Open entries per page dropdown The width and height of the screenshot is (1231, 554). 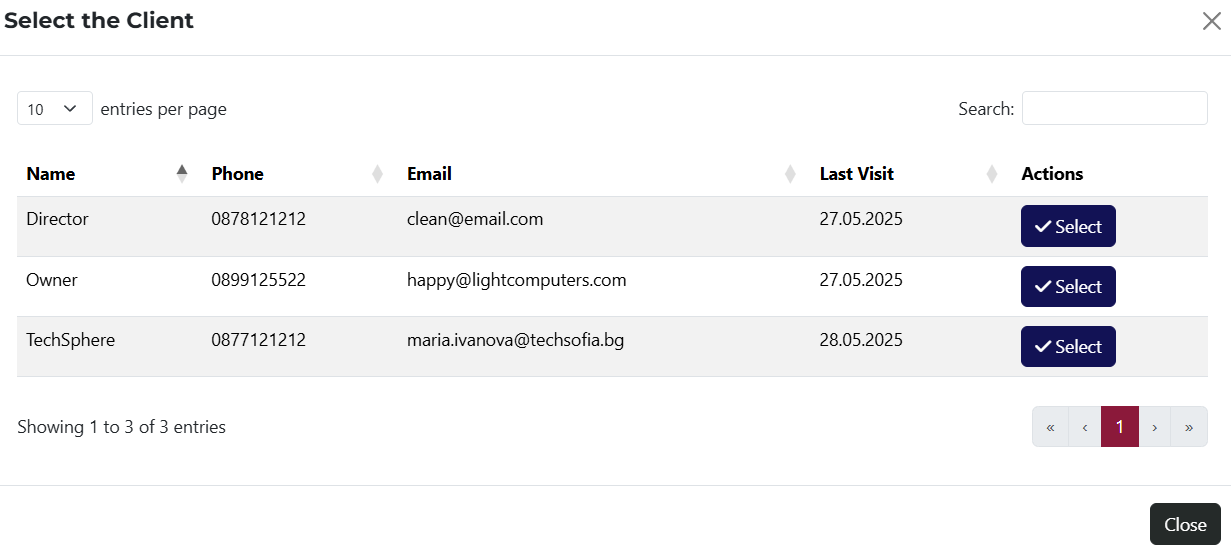coord(54,109)
